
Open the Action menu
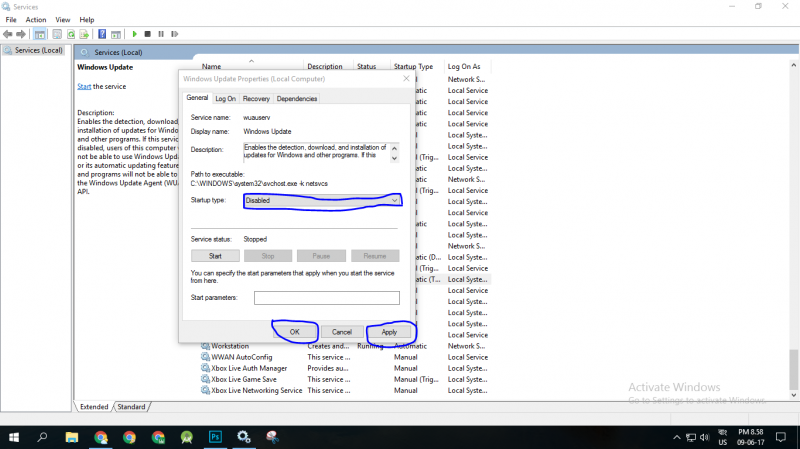(36, 19)
